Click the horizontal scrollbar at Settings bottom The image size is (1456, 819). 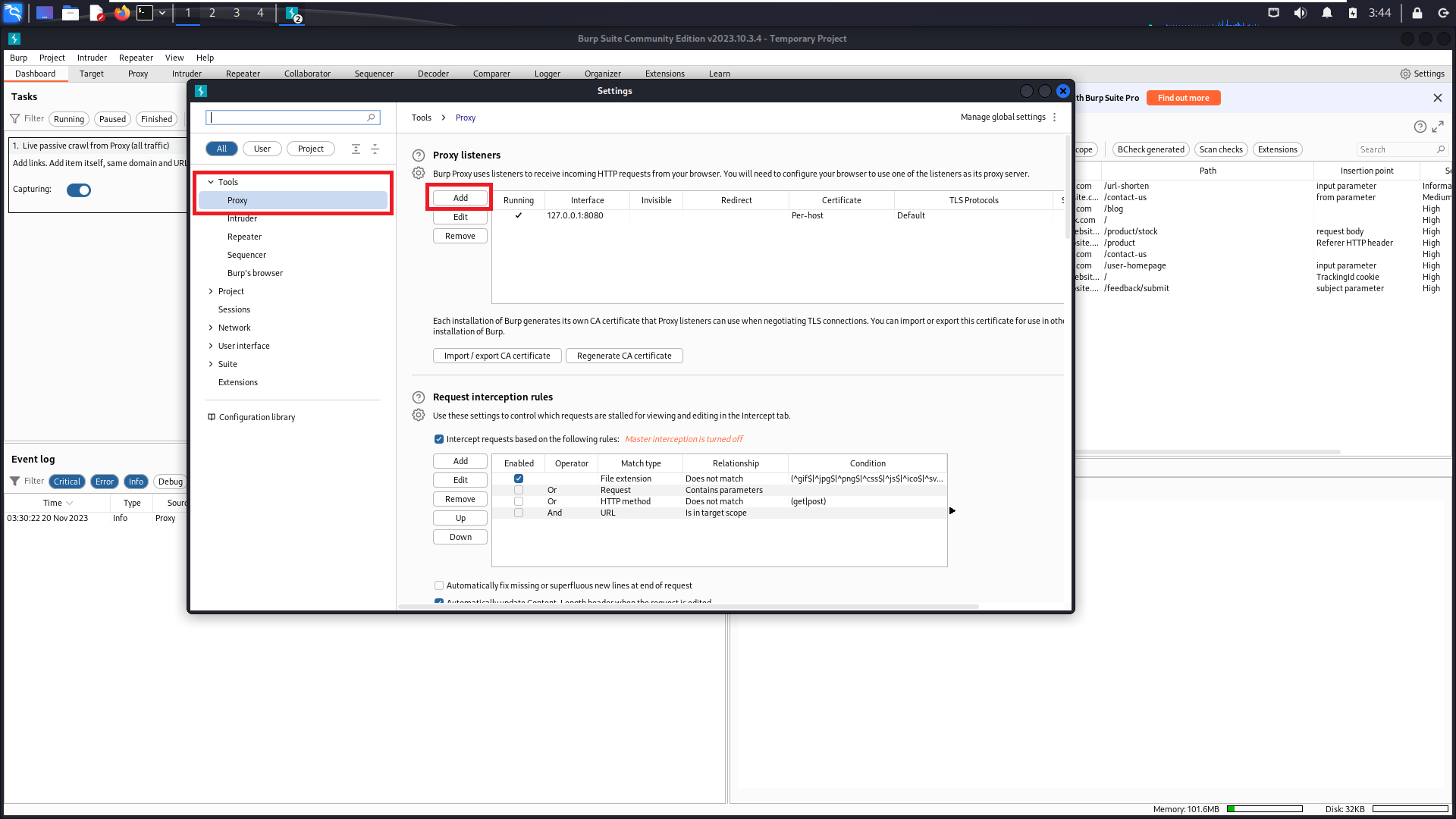click(689, 607)
